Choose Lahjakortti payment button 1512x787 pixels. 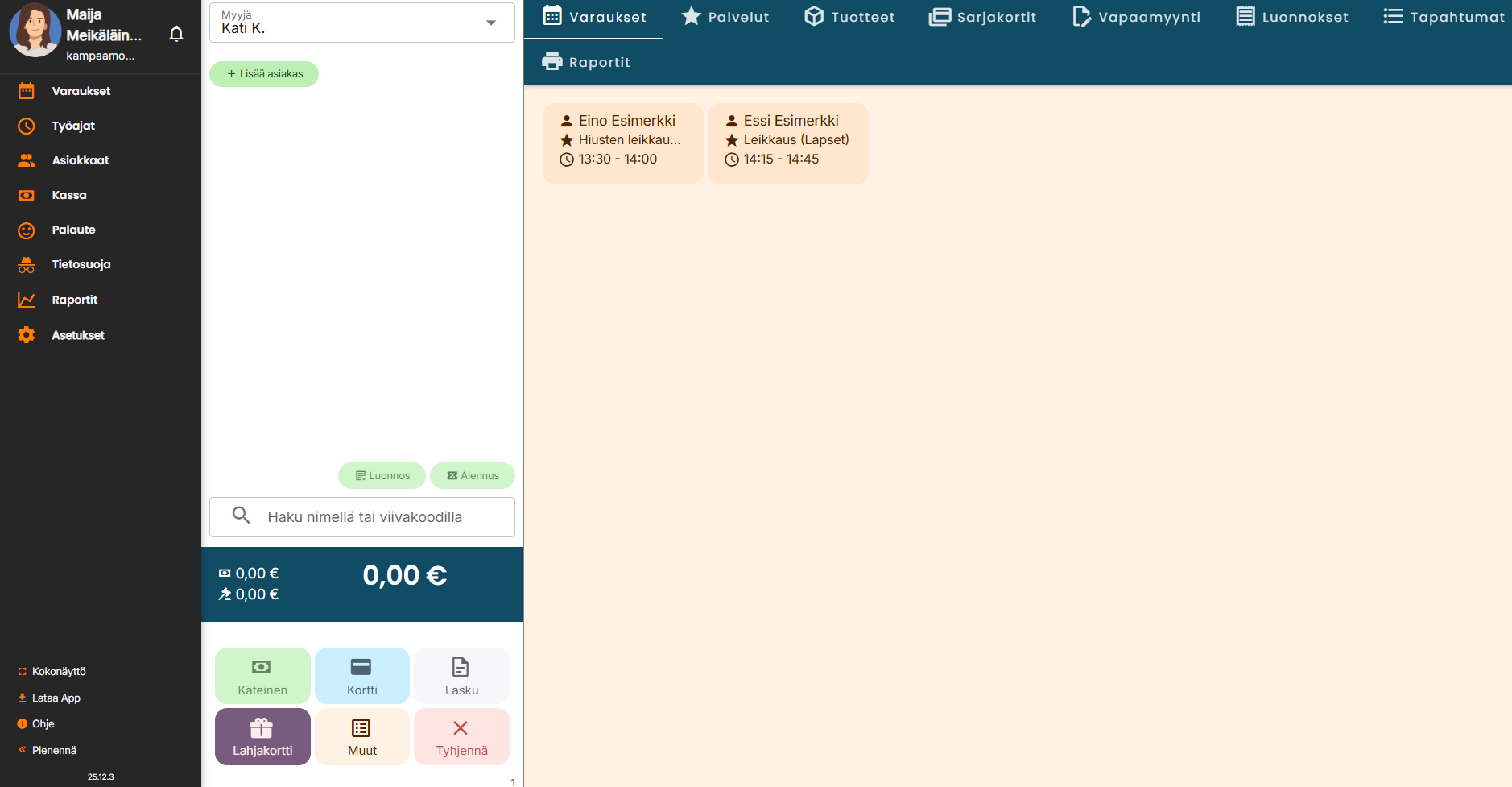[262, 736]
